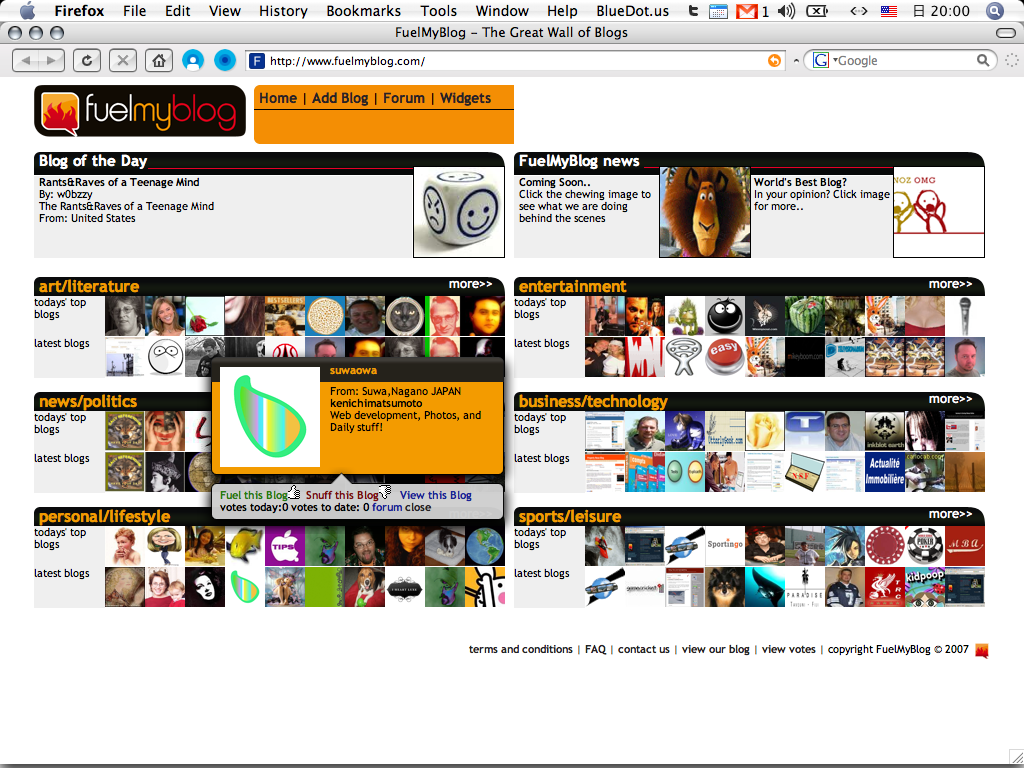Open the volume control in menu bar
Image resolution: width=1024 pixels, height=768 pixels.
click(x=786, y=11)
